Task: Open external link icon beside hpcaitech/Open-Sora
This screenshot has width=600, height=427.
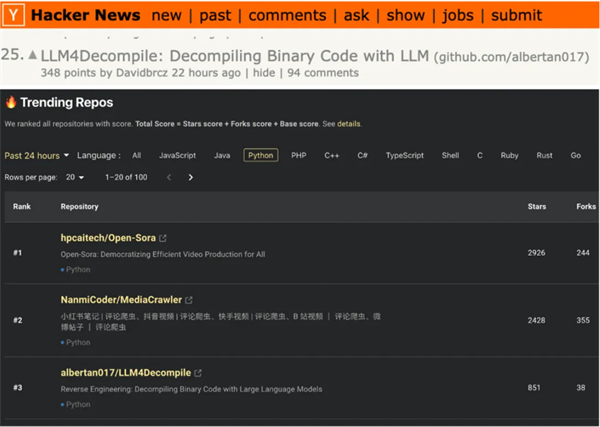Action: point(163,238)
